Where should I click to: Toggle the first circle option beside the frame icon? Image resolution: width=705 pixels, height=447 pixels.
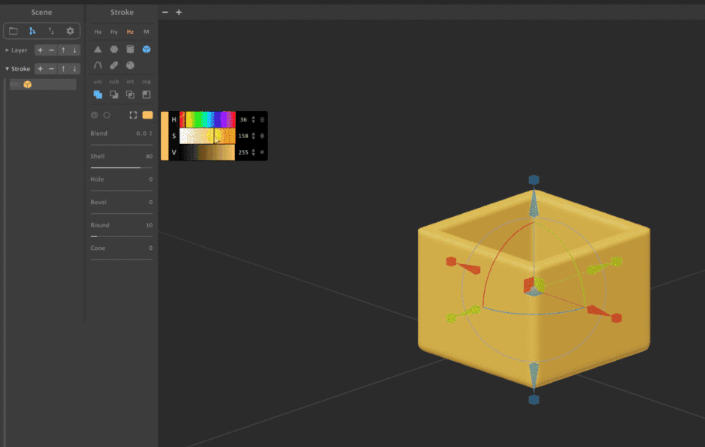(95, 115)
